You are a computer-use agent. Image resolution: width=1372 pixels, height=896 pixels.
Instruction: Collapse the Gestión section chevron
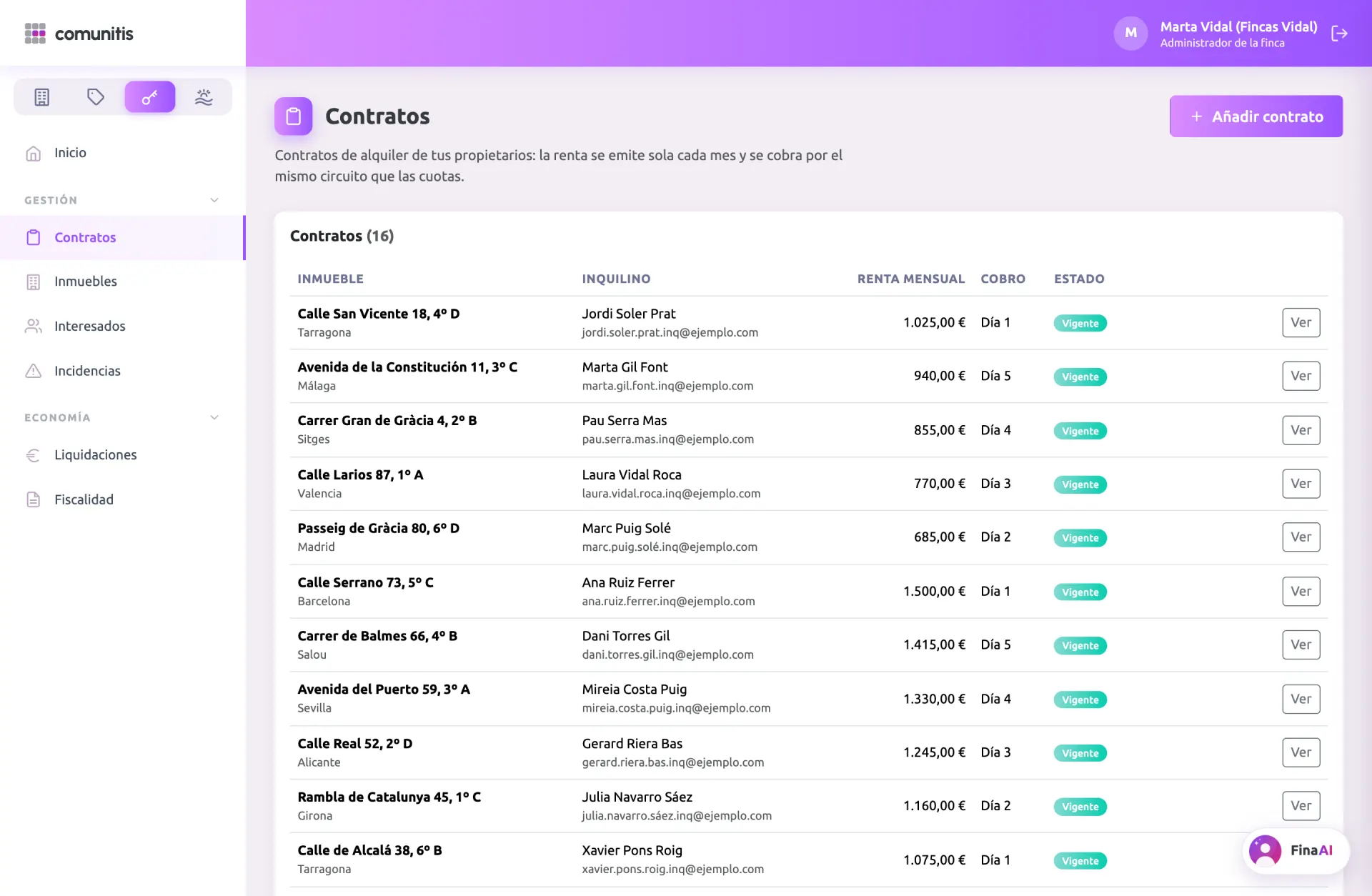[x=214, y=200]
